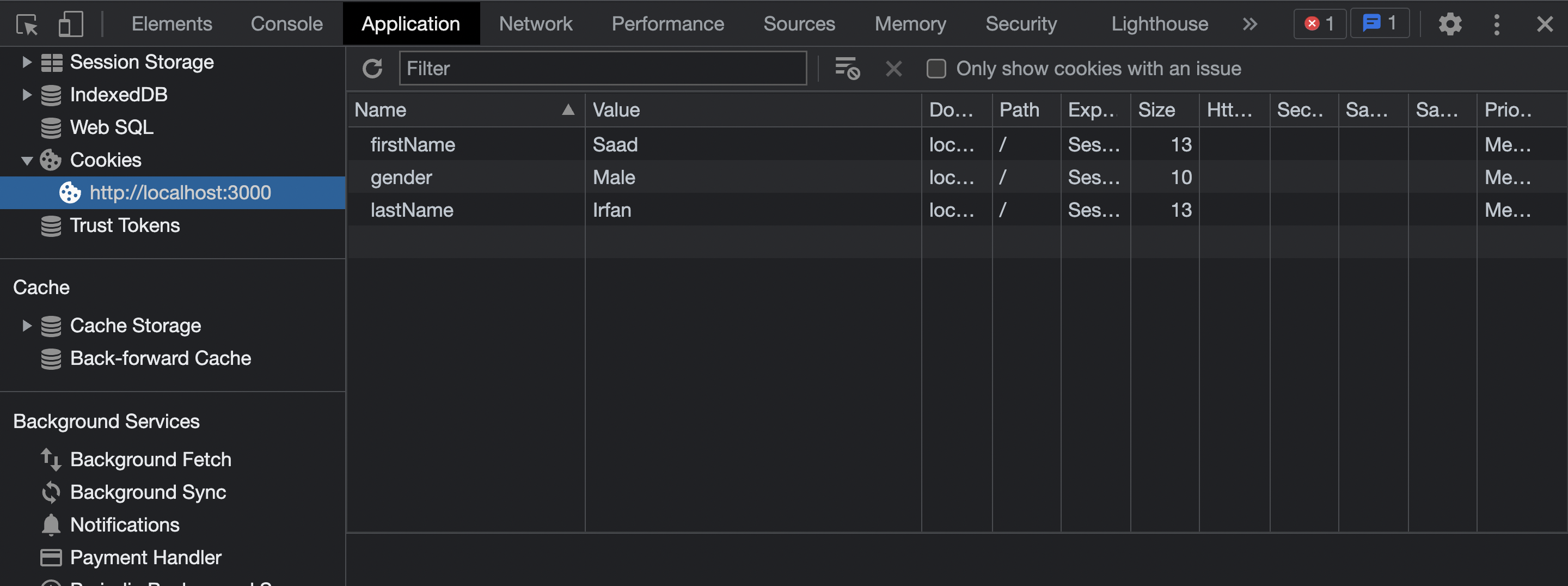Open the three-dot customize menu

coord(1497,25)
